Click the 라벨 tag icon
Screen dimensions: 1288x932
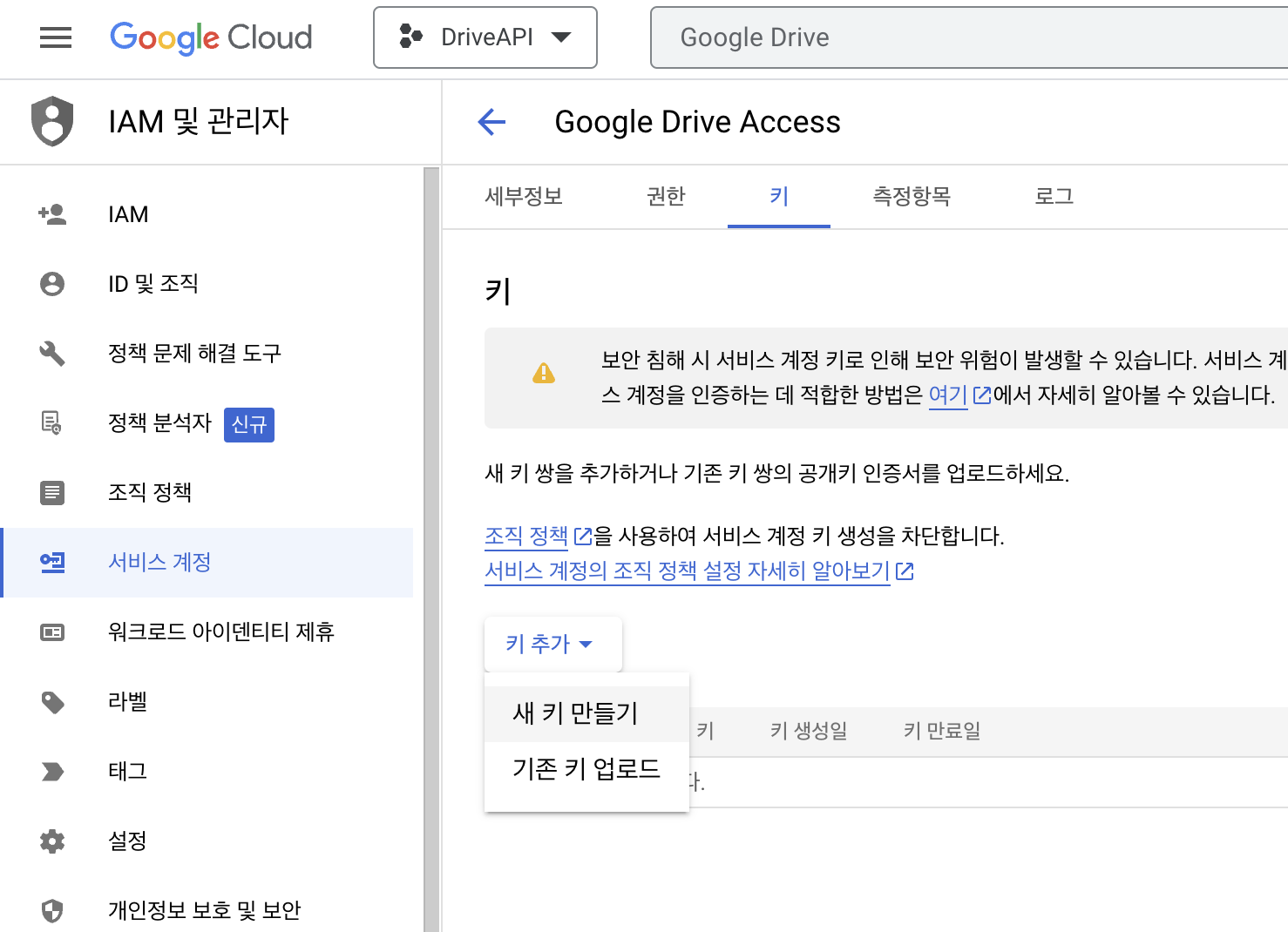(x=52, y=702)
